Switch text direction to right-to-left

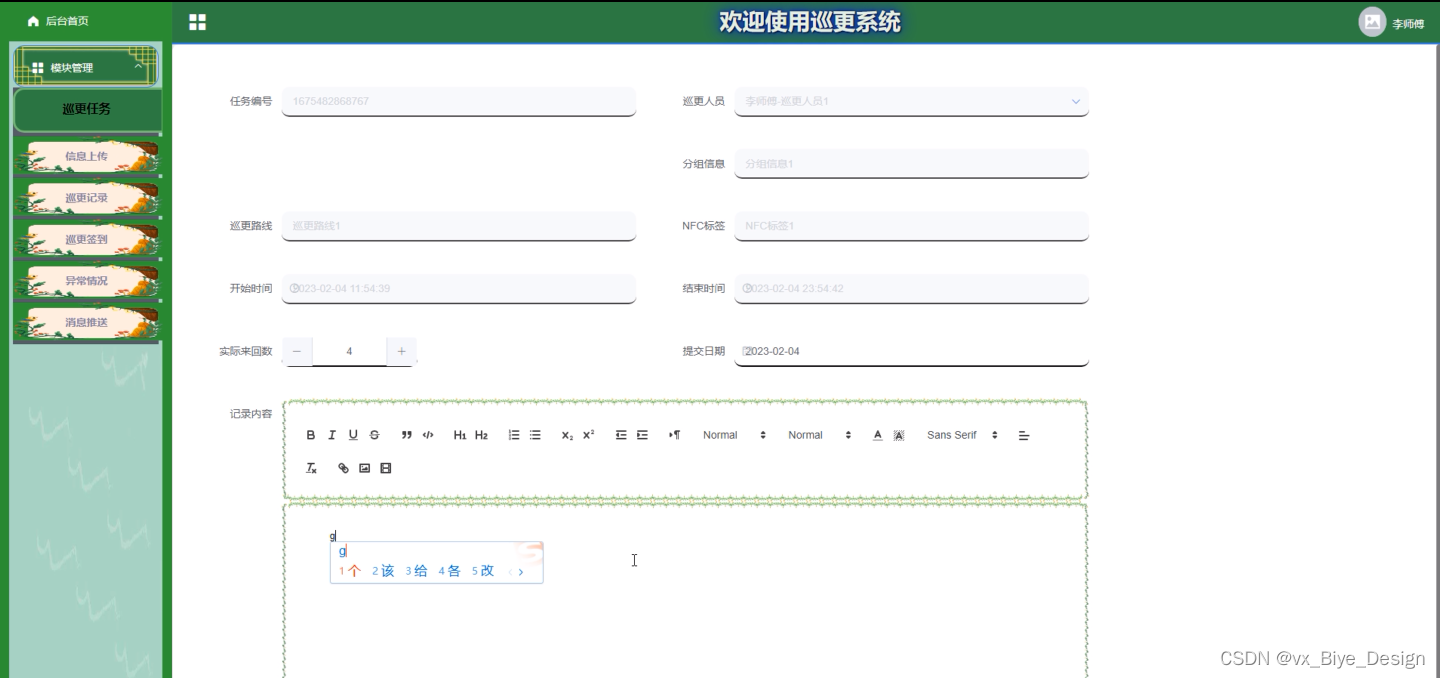(674, 435)
